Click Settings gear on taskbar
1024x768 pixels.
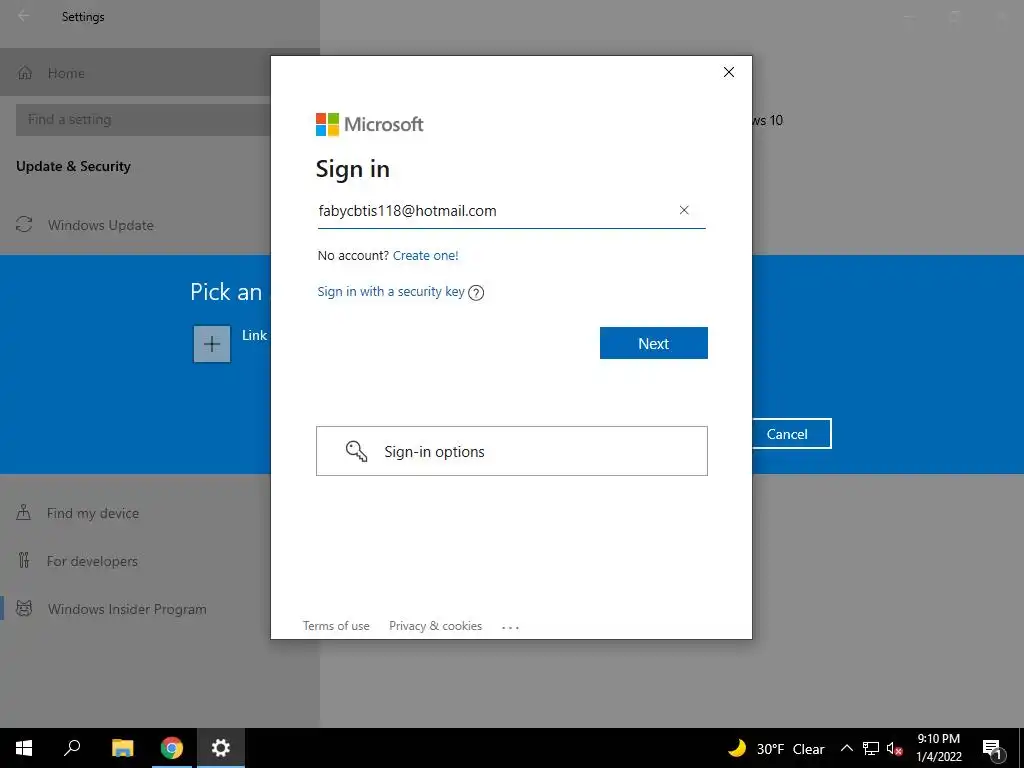pyautogui.click(x=221, y=748)
